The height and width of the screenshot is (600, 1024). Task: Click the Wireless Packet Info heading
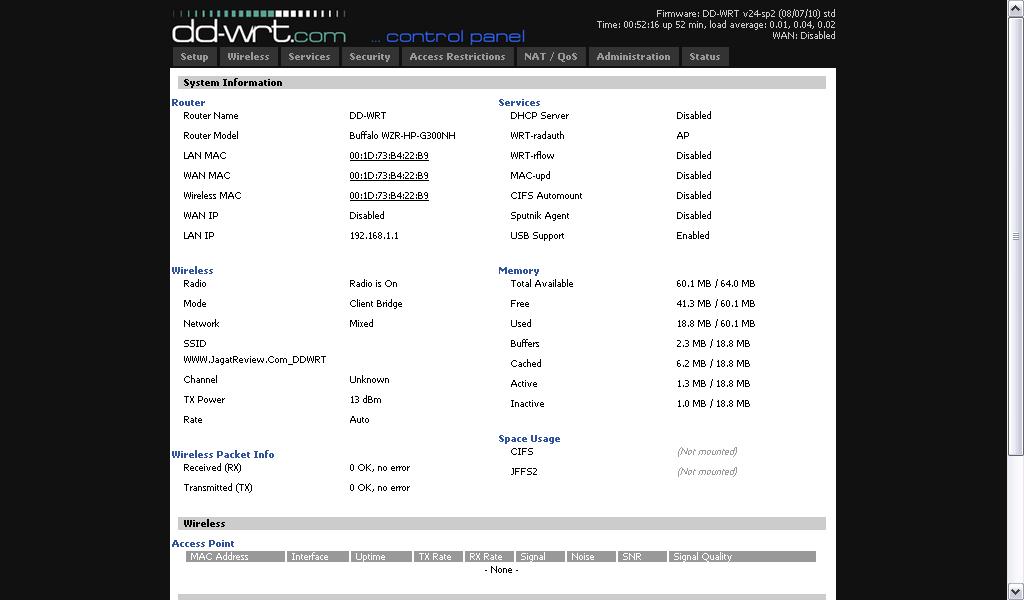pyautogui.click(x=222, y=455)
